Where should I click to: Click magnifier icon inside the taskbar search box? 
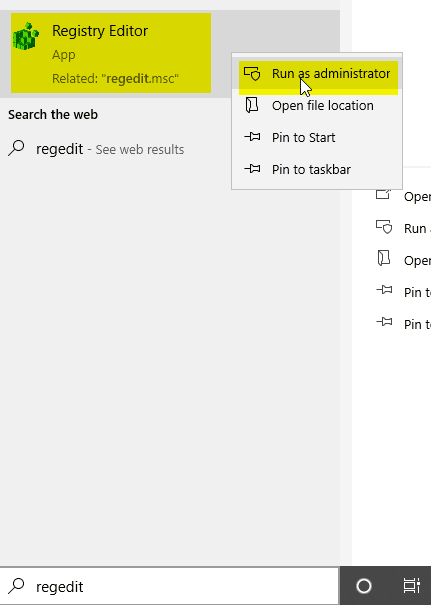click(16, 586)
